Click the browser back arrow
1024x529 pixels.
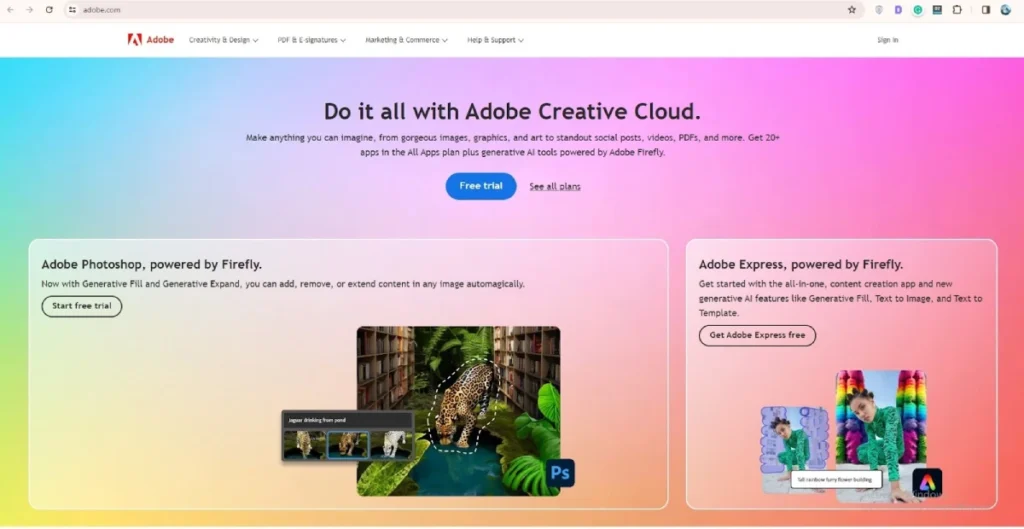pos(11,10)
